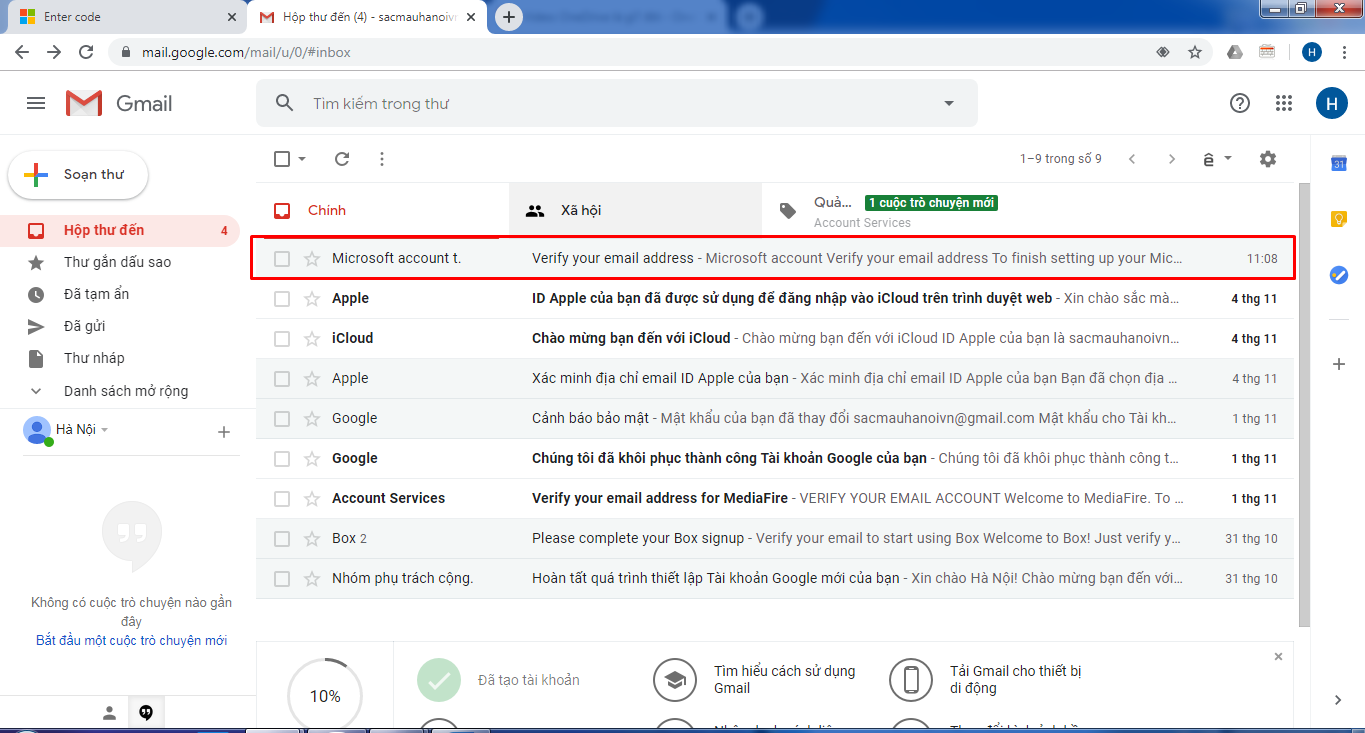
Task: Select the Account Services email checkbox
Action: (x=282, y=499)
